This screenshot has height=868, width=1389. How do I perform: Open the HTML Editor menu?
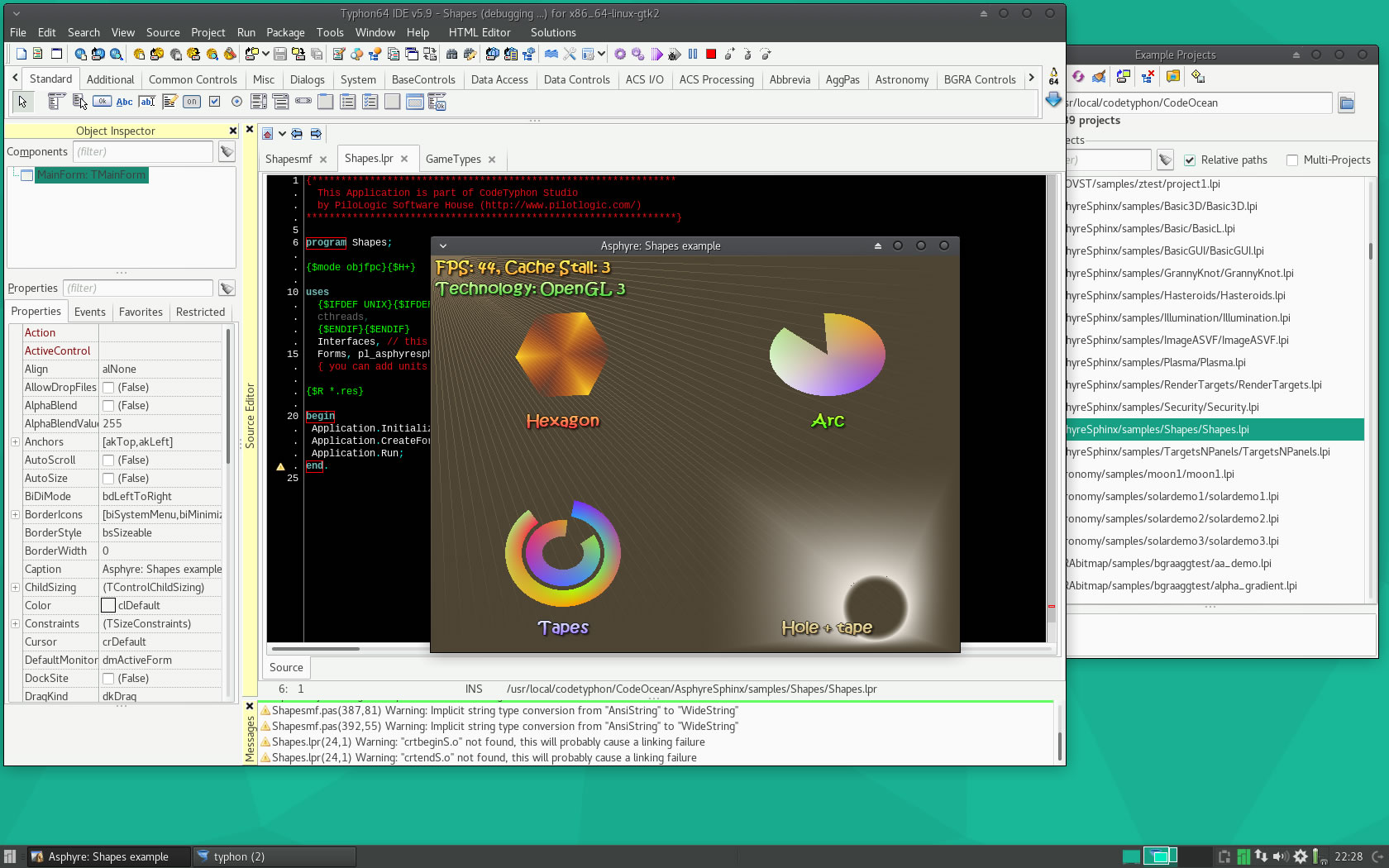pyautogui.click(x=480, y=32)
